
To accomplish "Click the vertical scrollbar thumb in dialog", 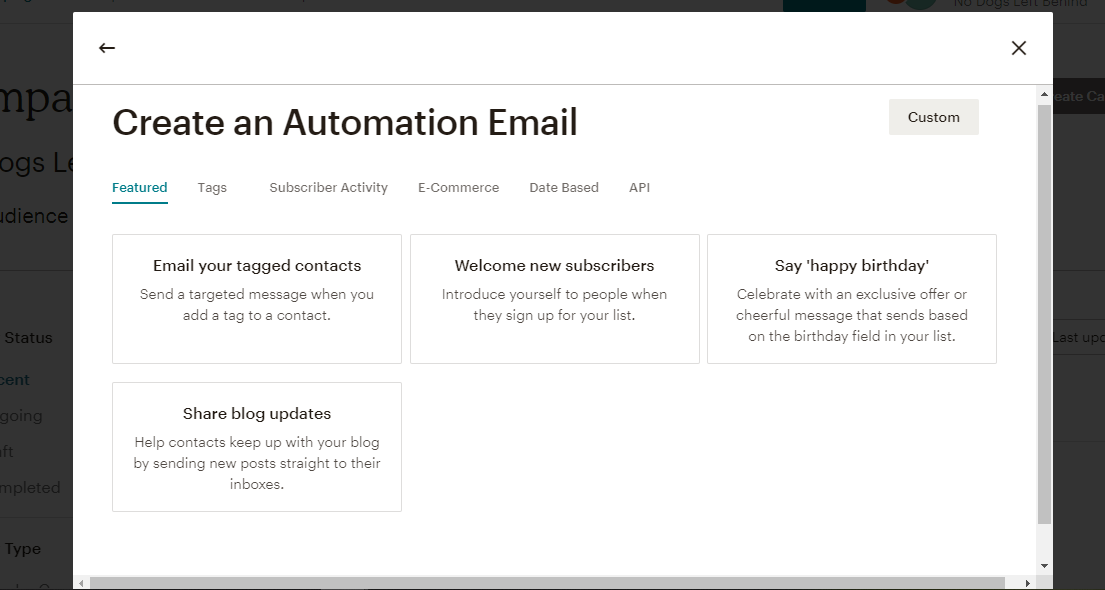I will pos(1044,314).
